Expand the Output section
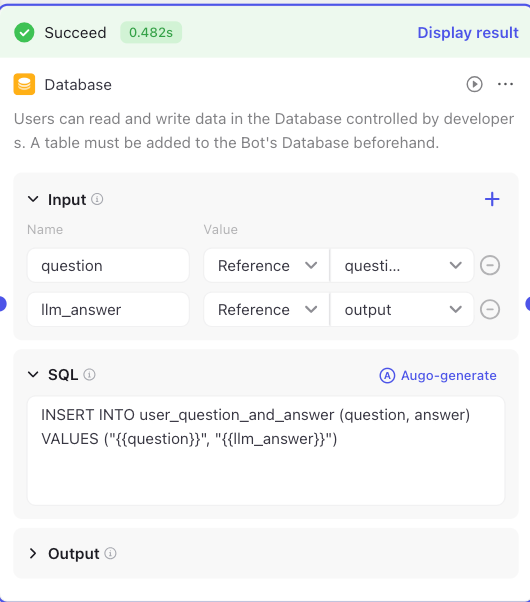The image size is (530, 602). 33,553
